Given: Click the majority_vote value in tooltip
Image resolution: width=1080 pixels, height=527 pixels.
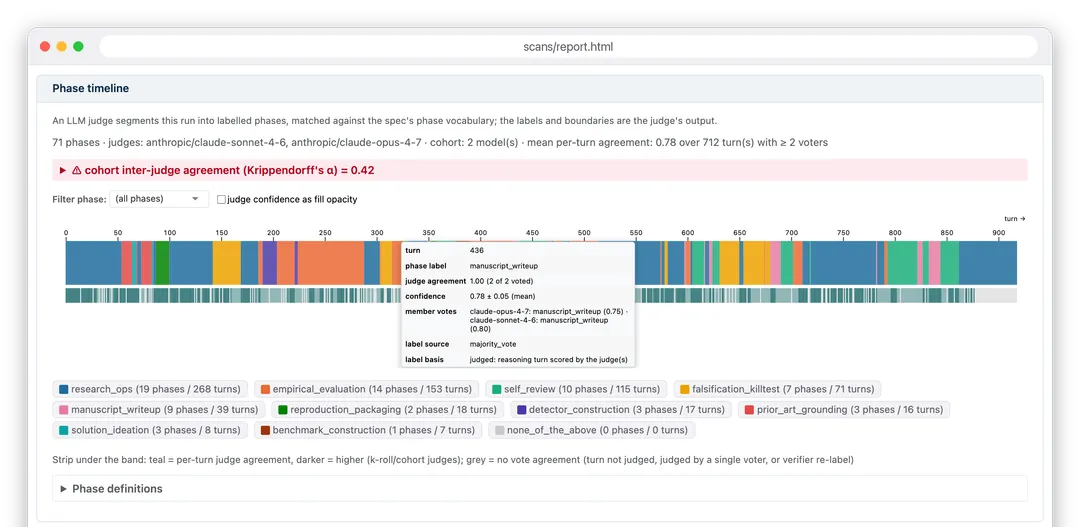Looking at the screenshot, I should (493, 344).
